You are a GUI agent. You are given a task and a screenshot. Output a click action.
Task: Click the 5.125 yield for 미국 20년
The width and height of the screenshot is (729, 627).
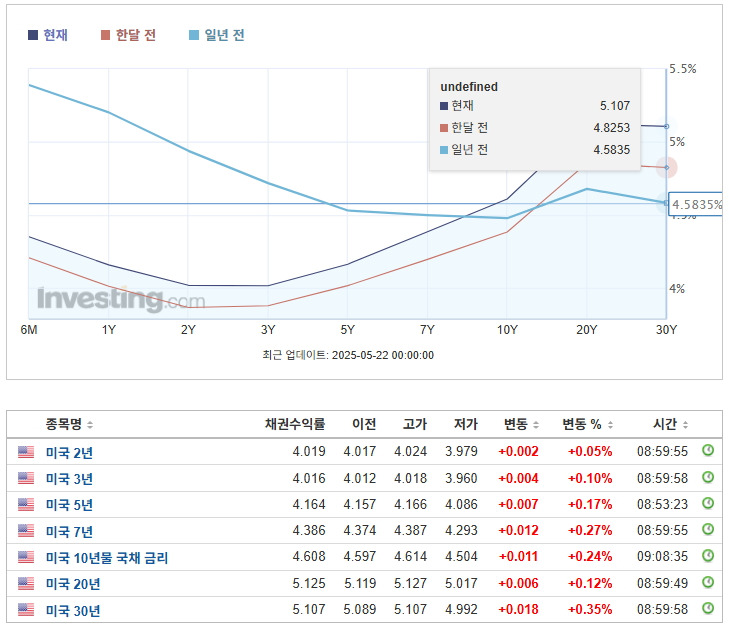[309, 583]
